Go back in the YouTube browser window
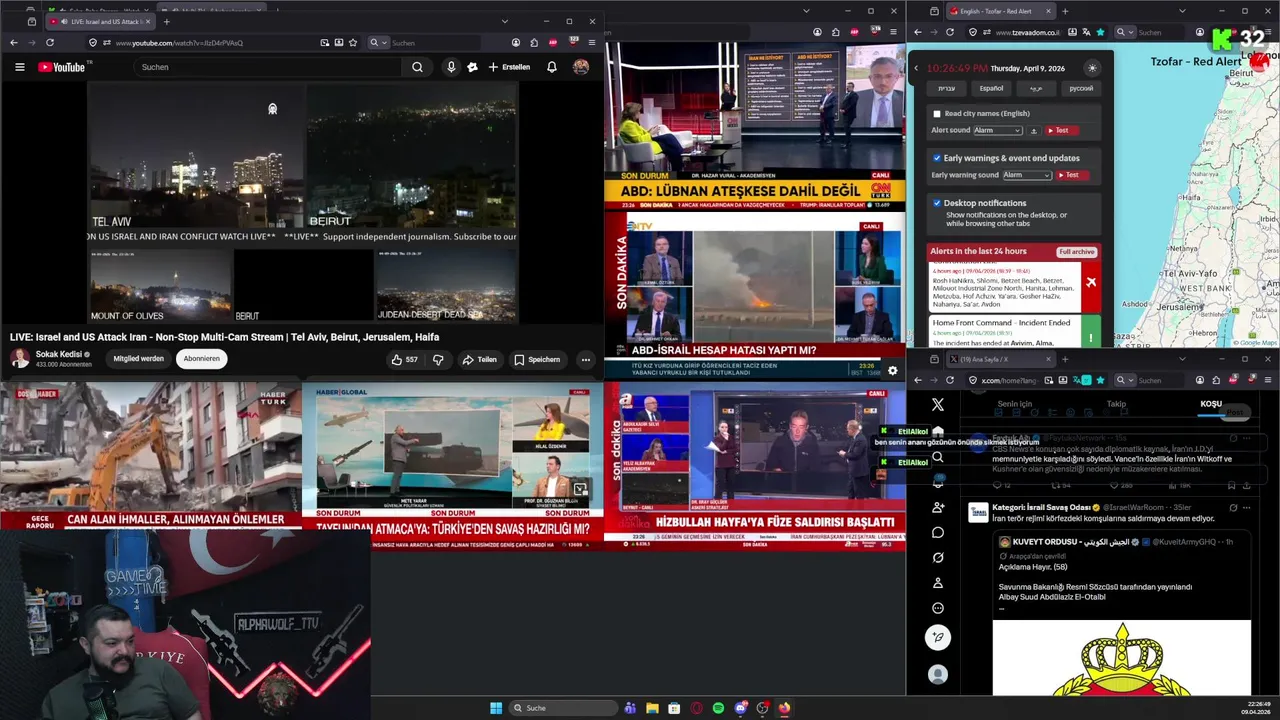The width and height of the screenshot is (1280, 720). pyautogui.click(x=14, y=43)
